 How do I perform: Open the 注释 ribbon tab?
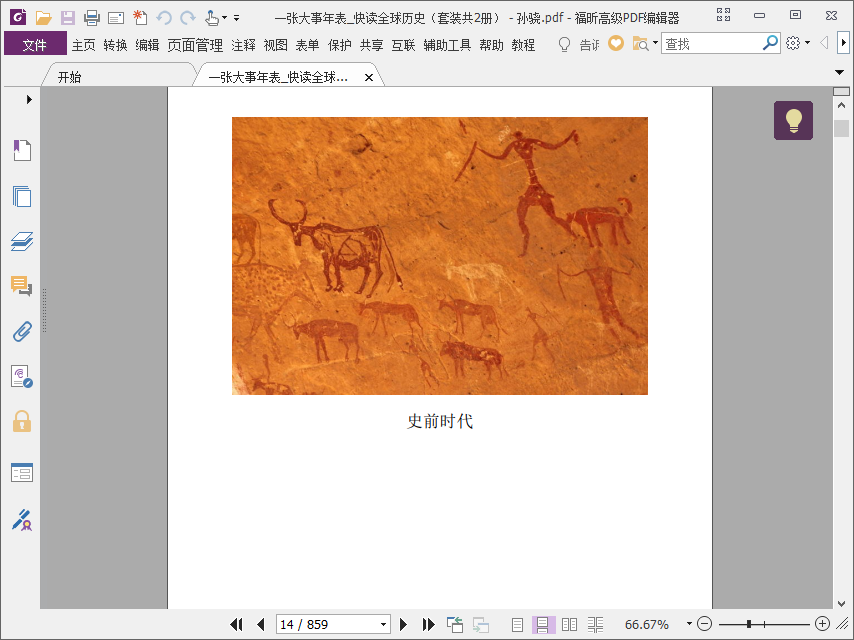click(x=243, y=45)
